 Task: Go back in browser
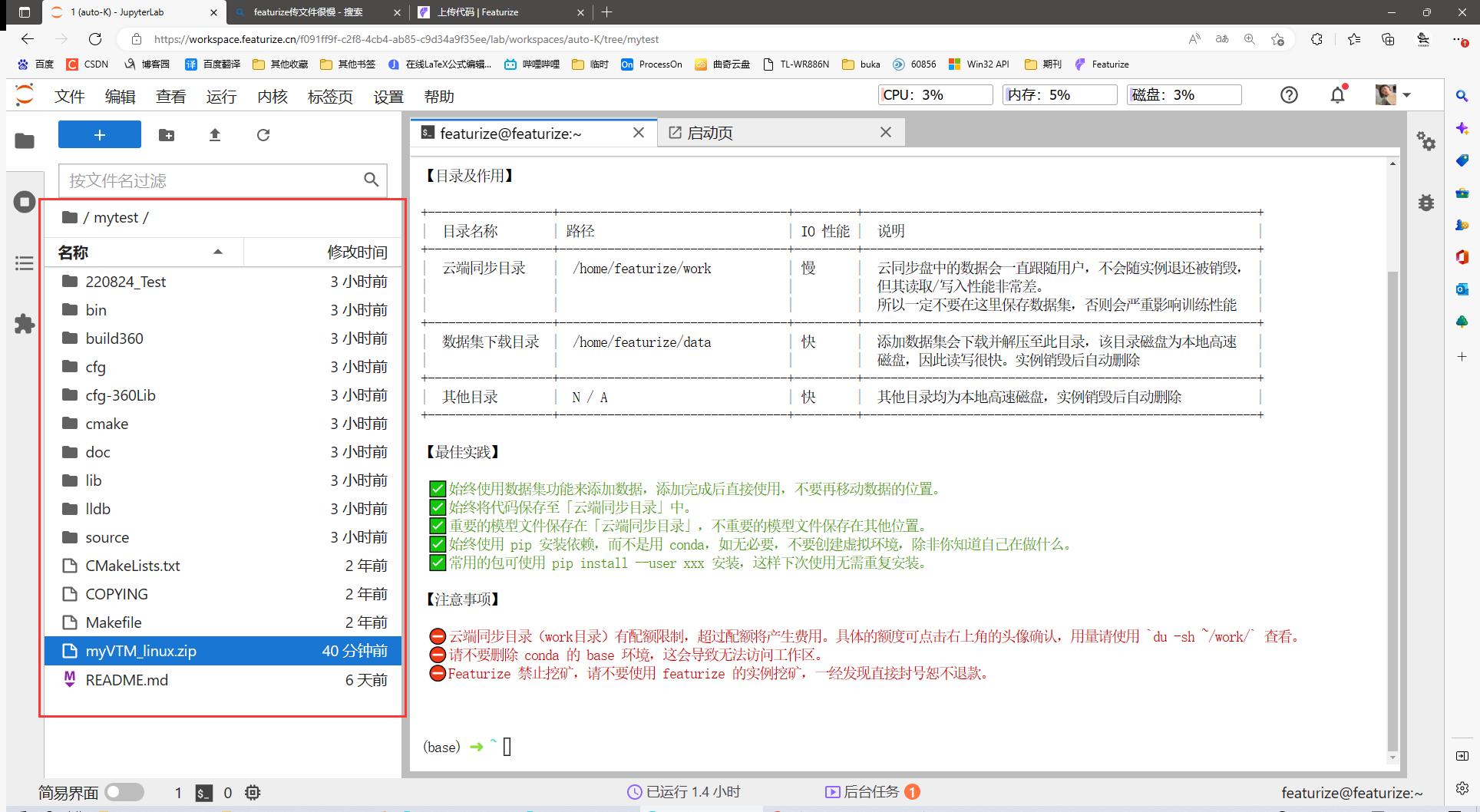pos(28,39)
